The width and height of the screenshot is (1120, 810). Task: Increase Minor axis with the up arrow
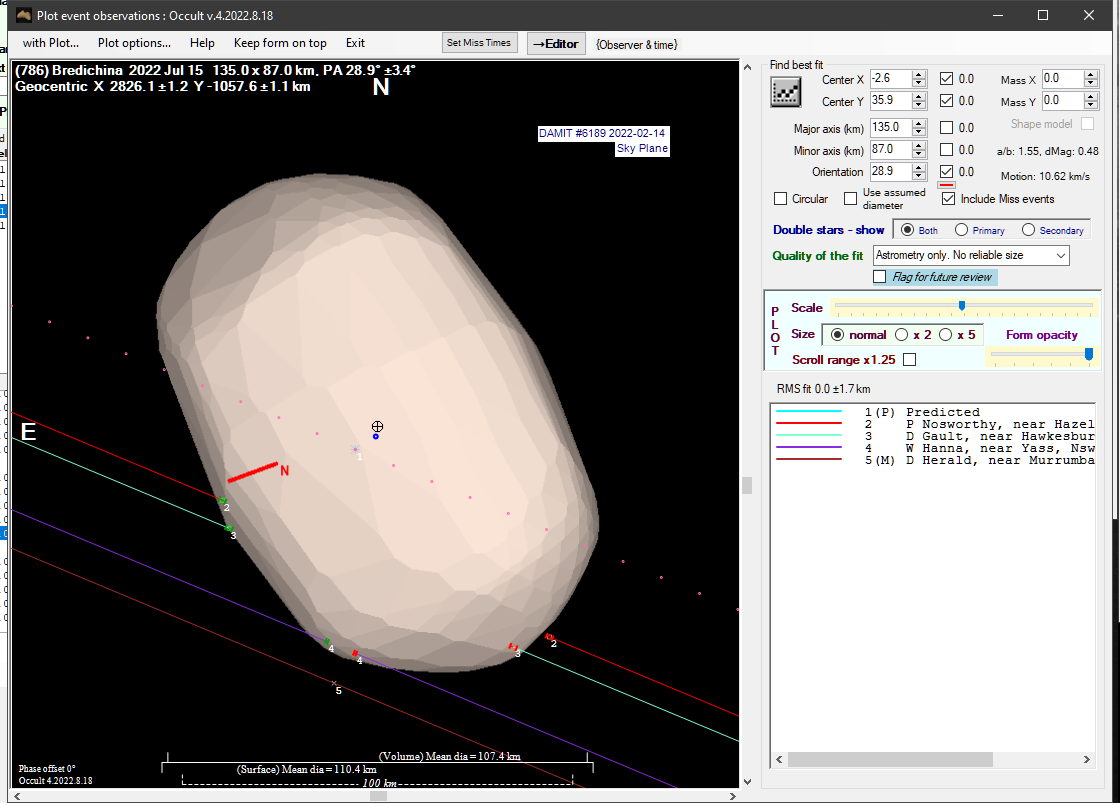tap(919, 146)
